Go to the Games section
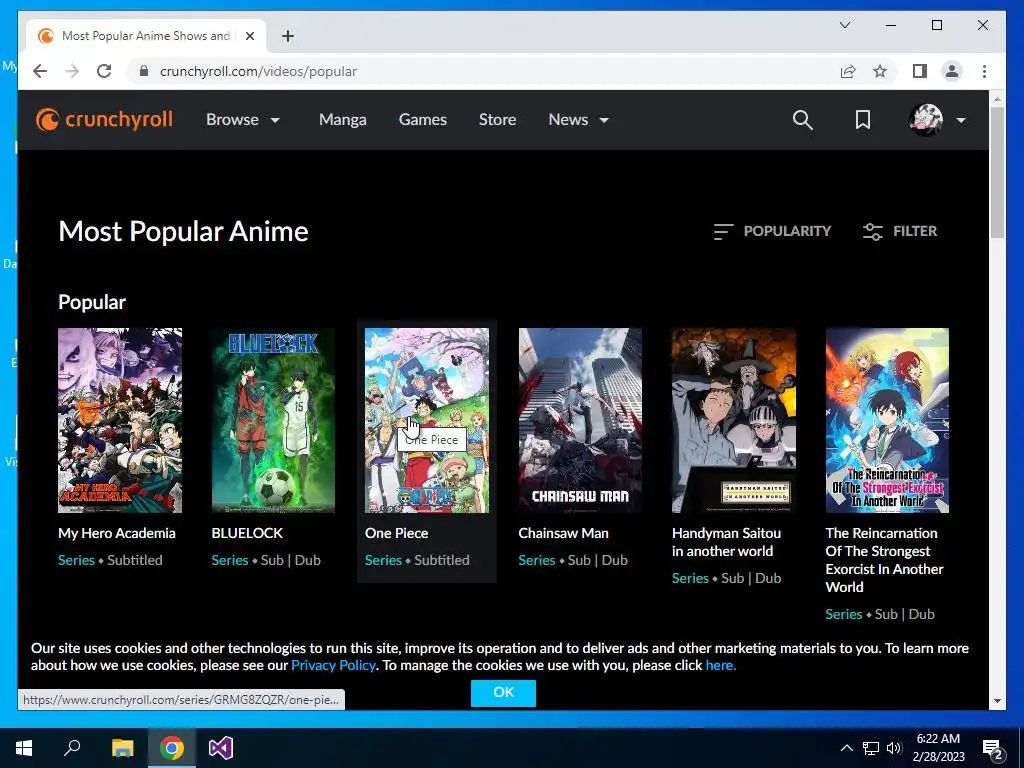 [423, 120]
